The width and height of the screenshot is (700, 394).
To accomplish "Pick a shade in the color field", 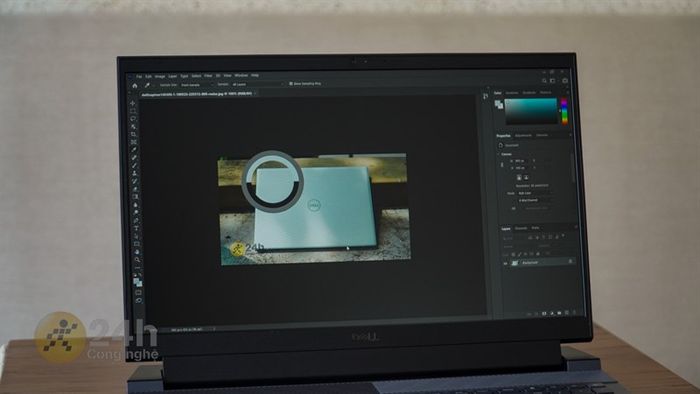I will point(531,112).
